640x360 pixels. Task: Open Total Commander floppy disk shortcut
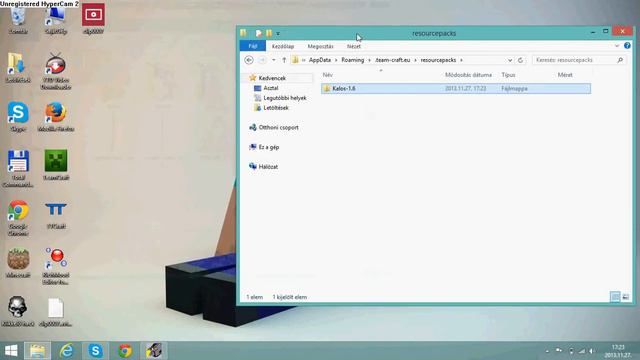coord(18,169)
